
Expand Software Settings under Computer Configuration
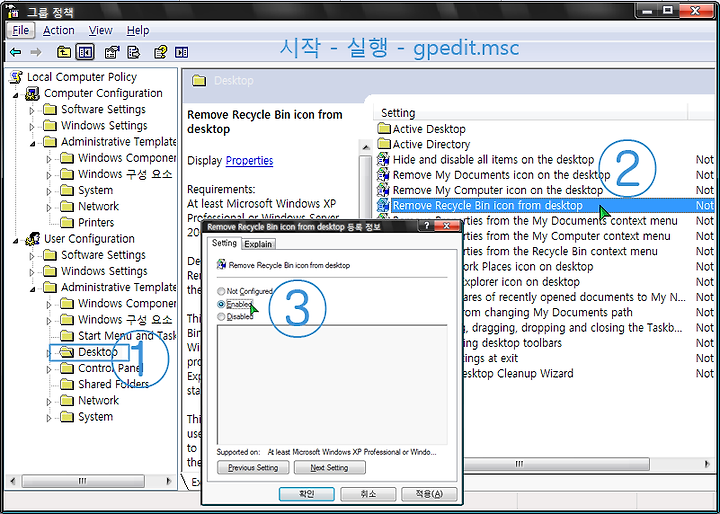click(x=32, y=110)
